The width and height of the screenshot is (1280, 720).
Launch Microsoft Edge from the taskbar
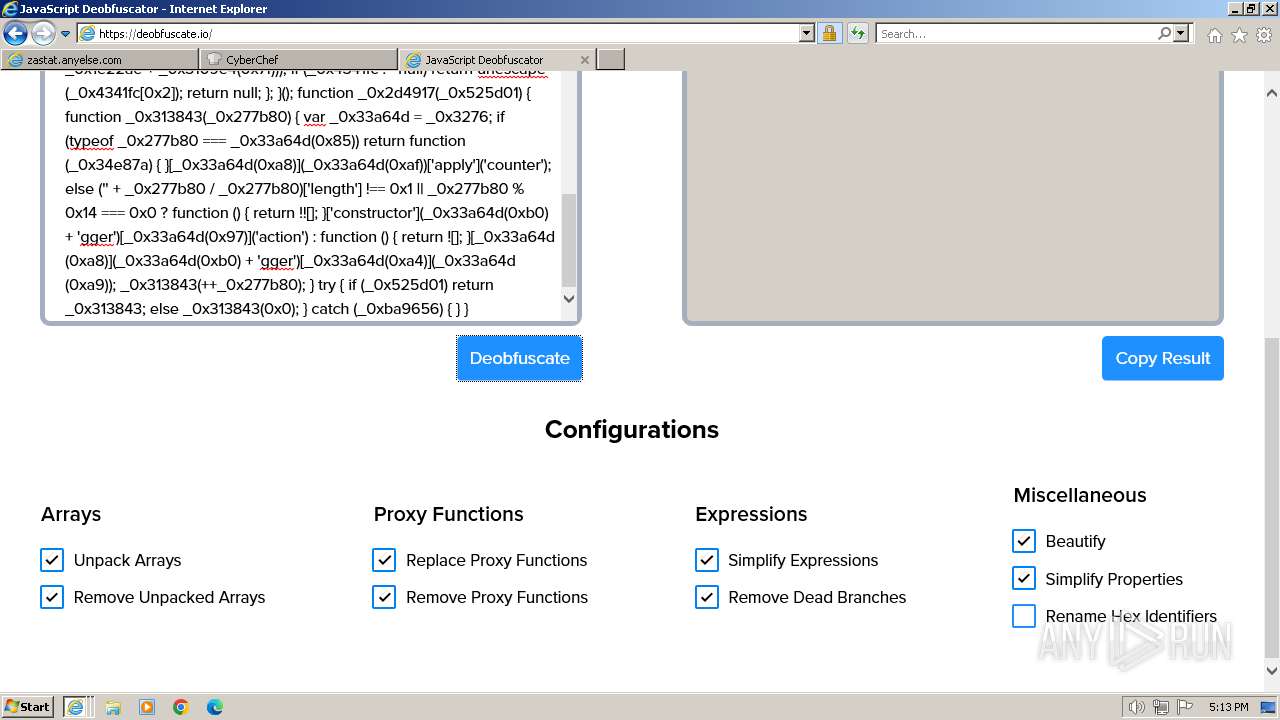215,707
